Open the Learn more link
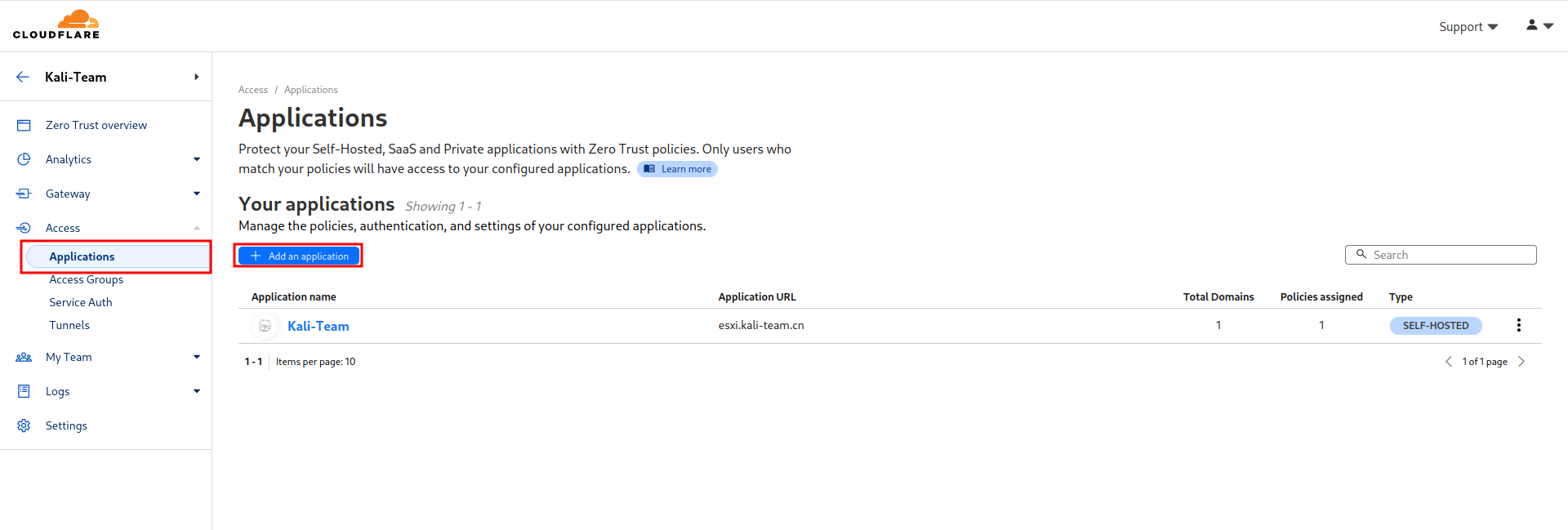1568x530 pixels. click(x=677, y=169)
